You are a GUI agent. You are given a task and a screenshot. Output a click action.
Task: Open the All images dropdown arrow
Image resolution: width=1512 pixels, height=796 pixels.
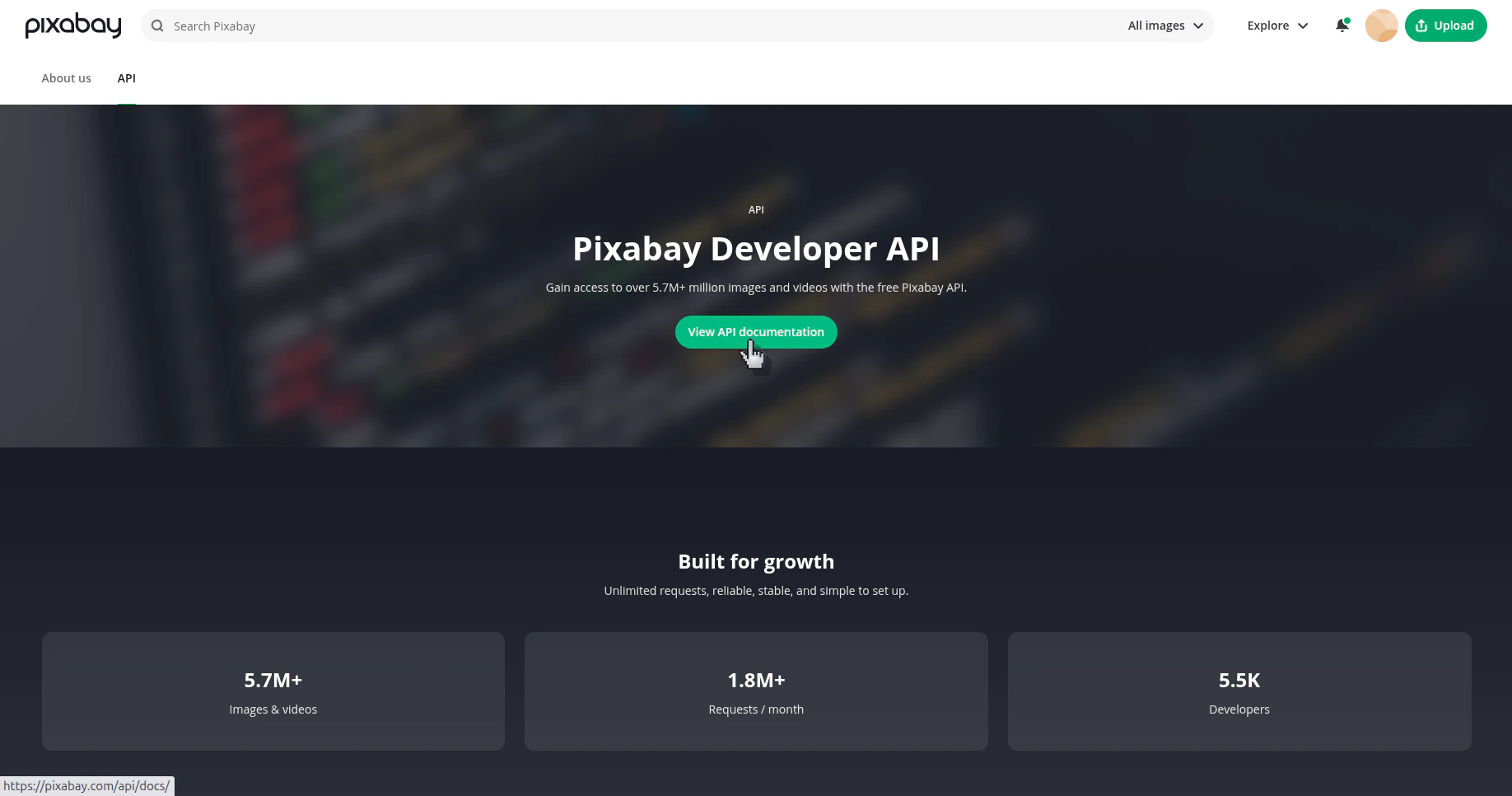pyautogui.click(x=1198, y=26)
